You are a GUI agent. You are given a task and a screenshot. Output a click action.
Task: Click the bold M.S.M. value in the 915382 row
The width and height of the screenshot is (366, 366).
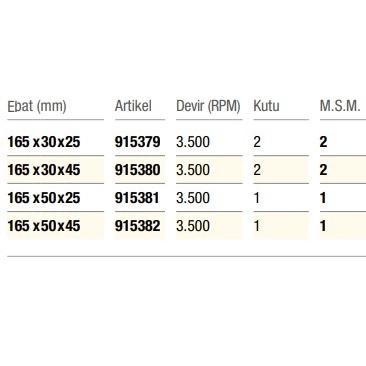323,226
